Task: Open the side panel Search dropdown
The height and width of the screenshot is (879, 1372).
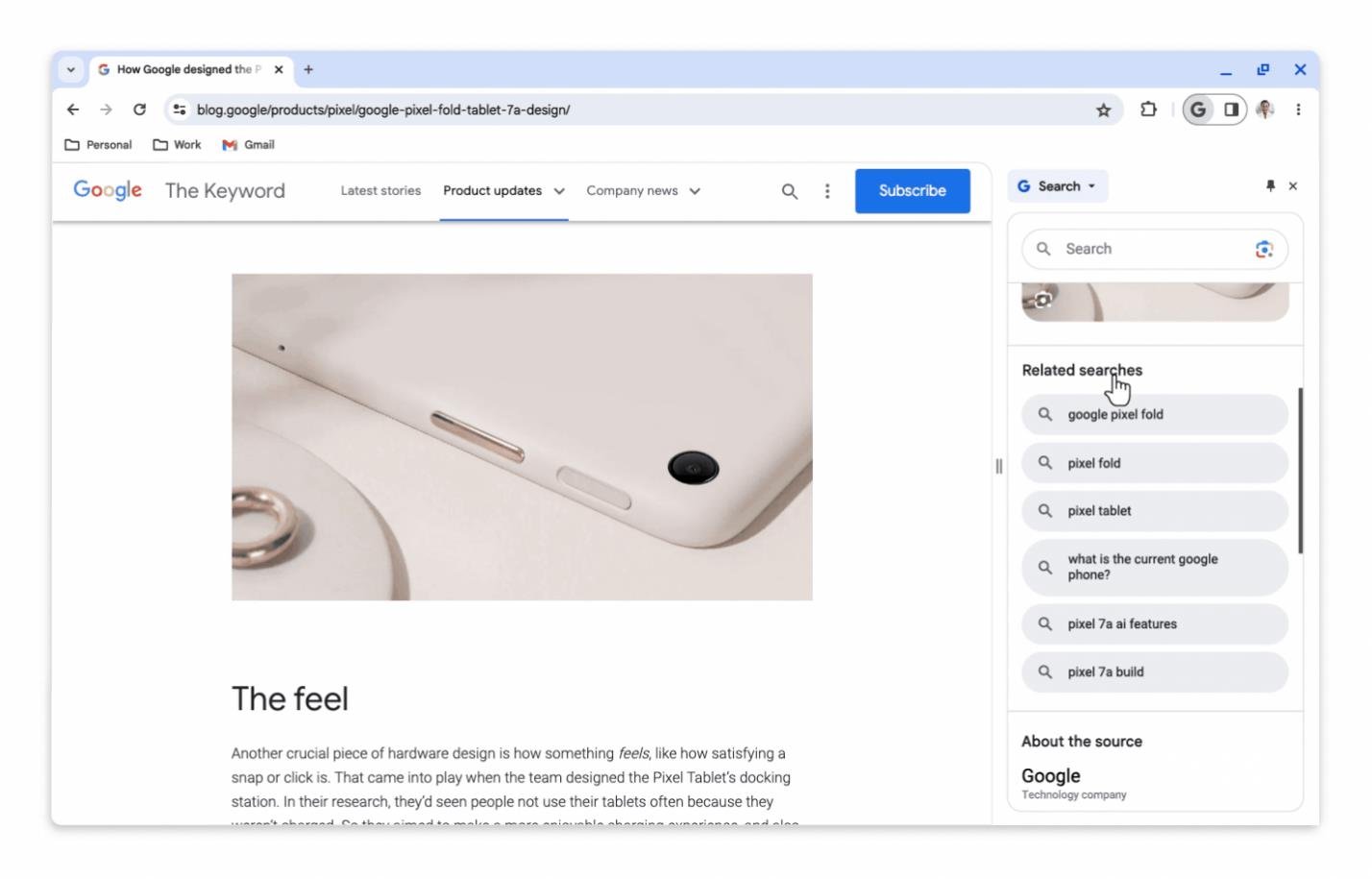Action: coord(1058,186)
